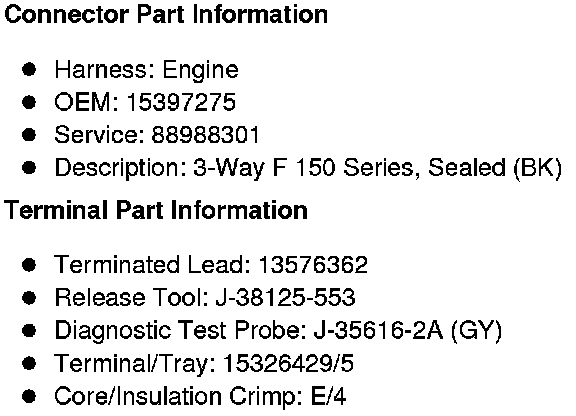Select the Description 3-Way F 150 Series text
The image size is (576, 416).
[x=234, y=168]
